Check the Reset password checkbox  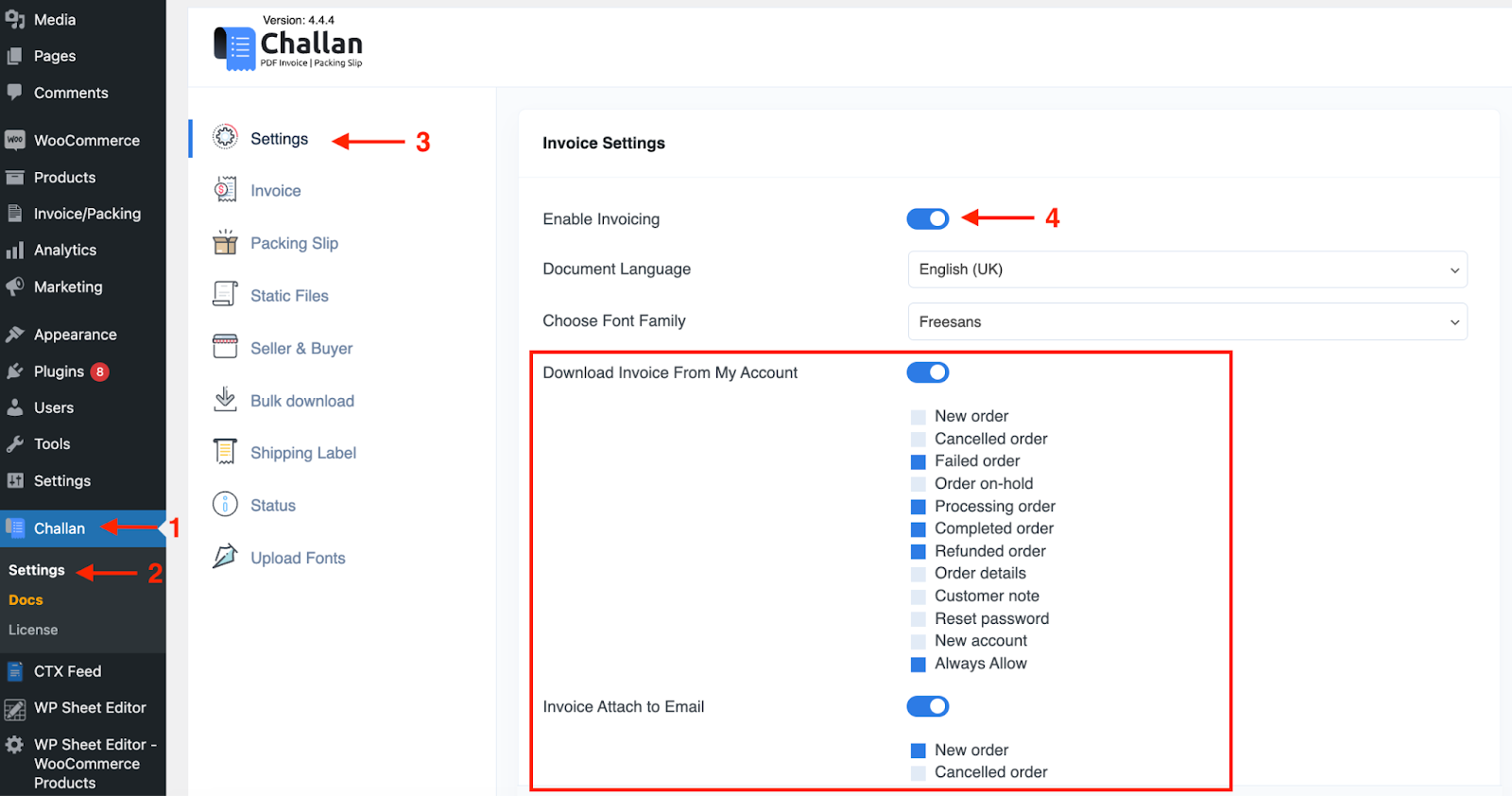[x=918, y=619]
